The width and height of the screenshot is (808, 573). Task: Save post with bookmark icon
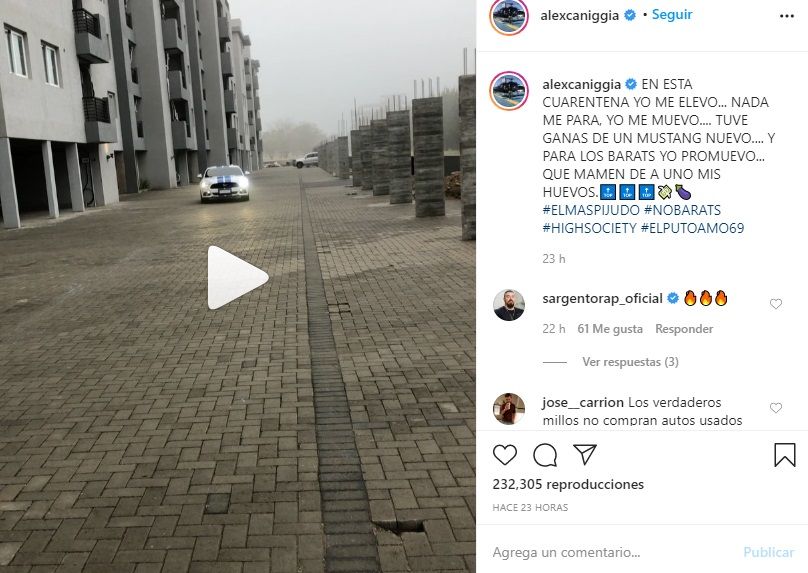(x=785, y=455)
